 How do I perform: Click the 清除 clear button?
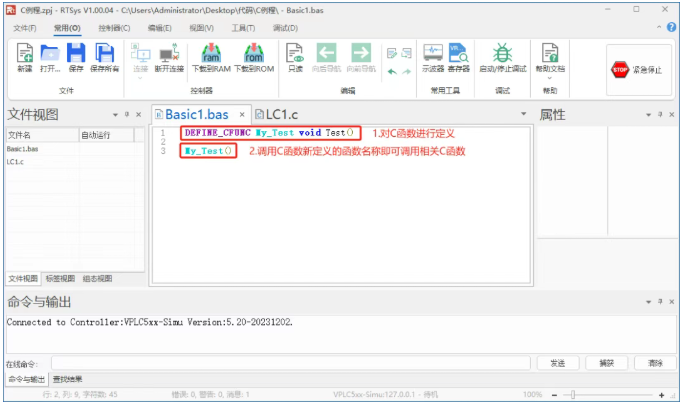(655, 362)
